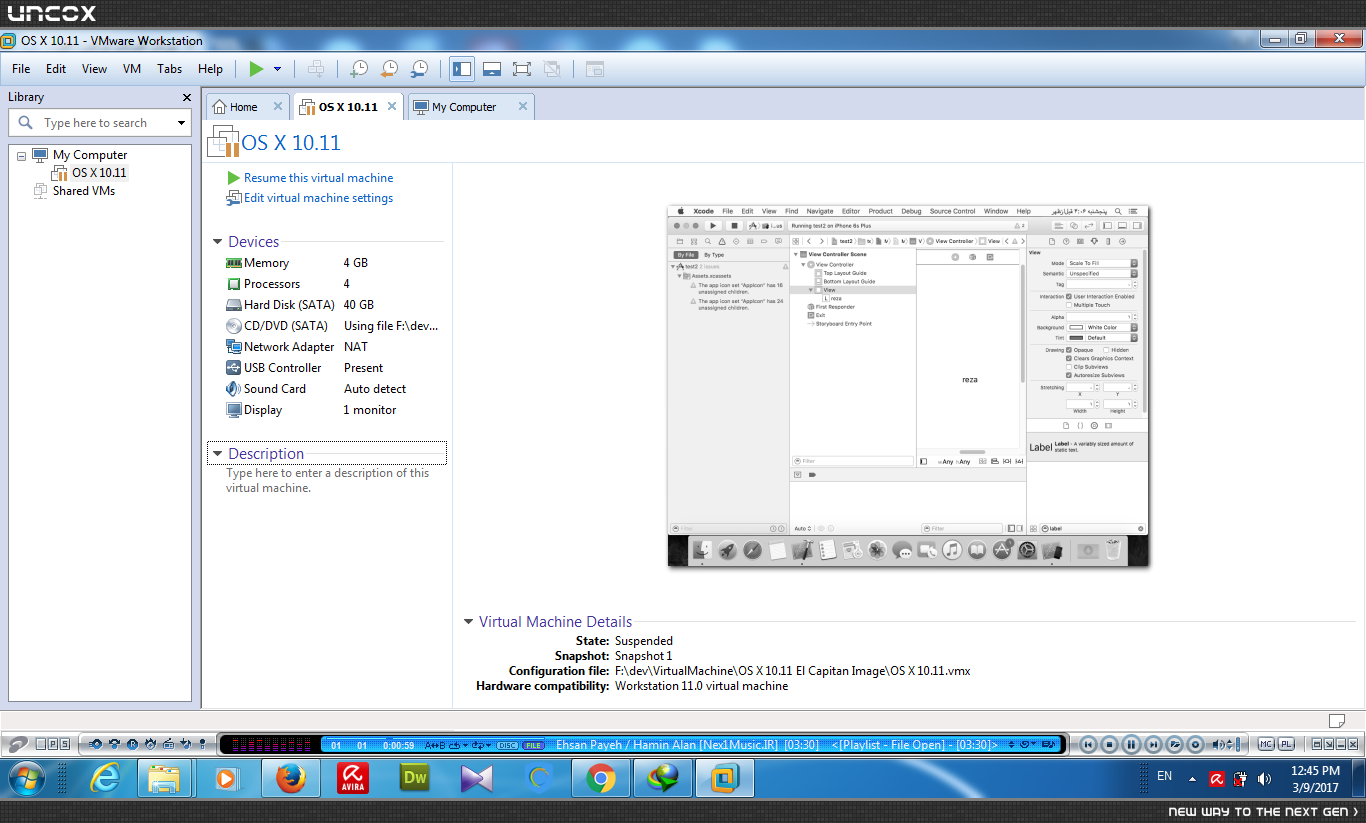Revert the VM to its previous snapshot
The height and width of the screenshot is (823, 1366).
point(389,69)
